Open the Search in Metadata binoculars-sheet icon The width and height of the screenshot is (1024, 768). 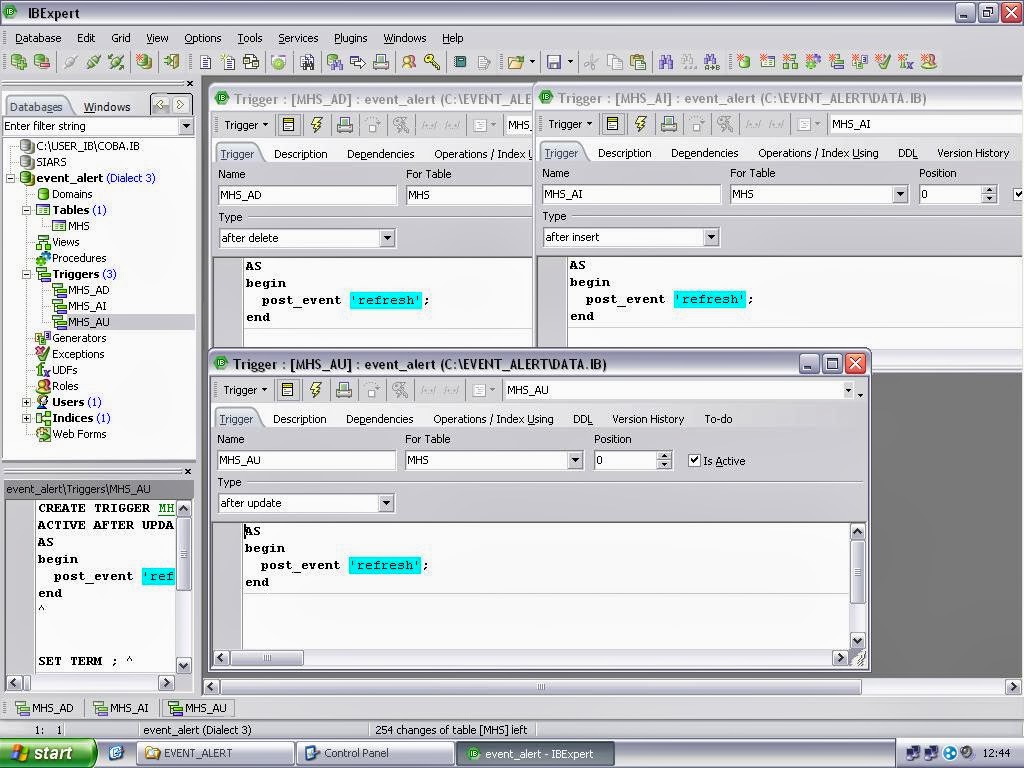pyautogui.click(x=307, y=62)
